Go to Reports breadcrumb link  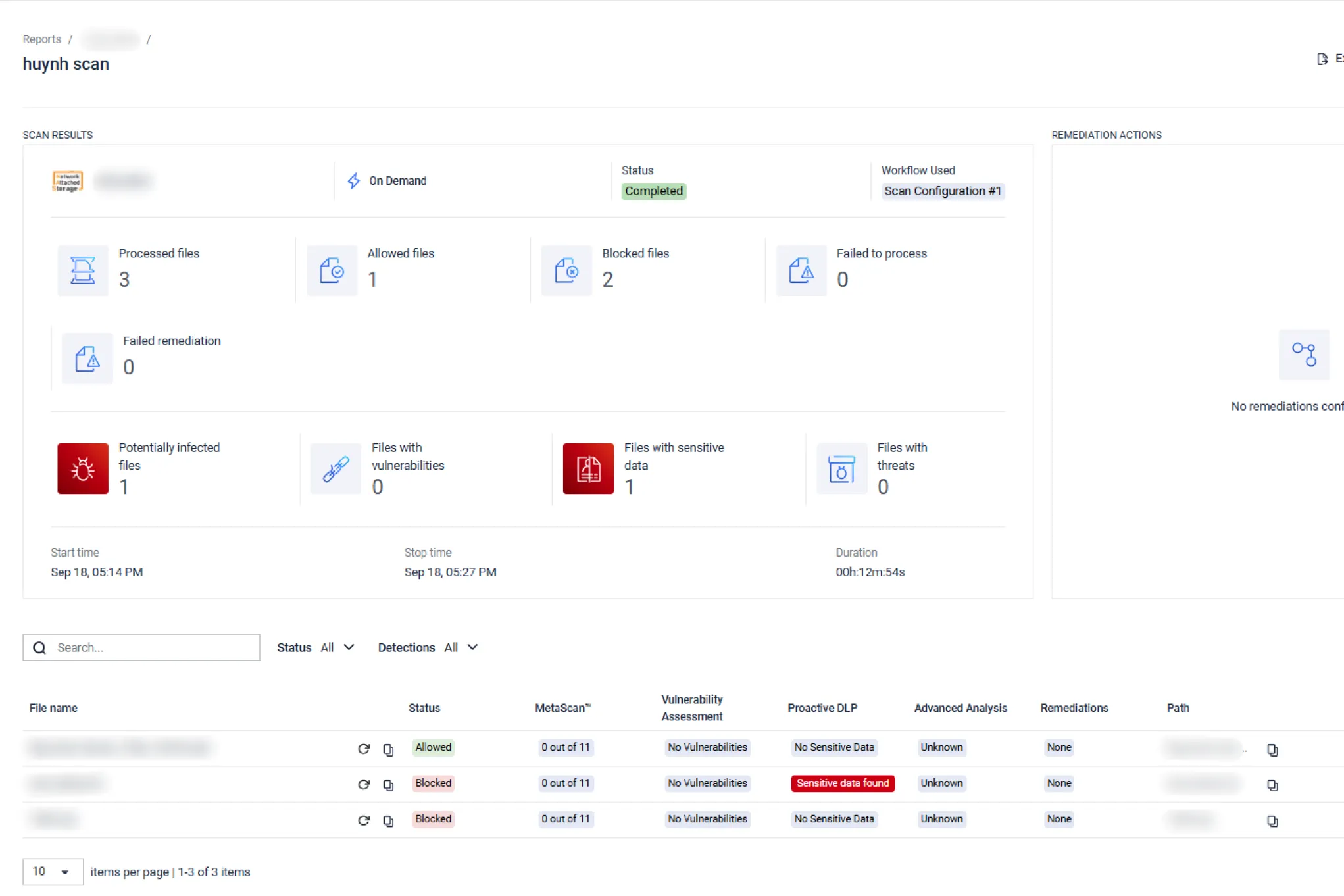41,39
